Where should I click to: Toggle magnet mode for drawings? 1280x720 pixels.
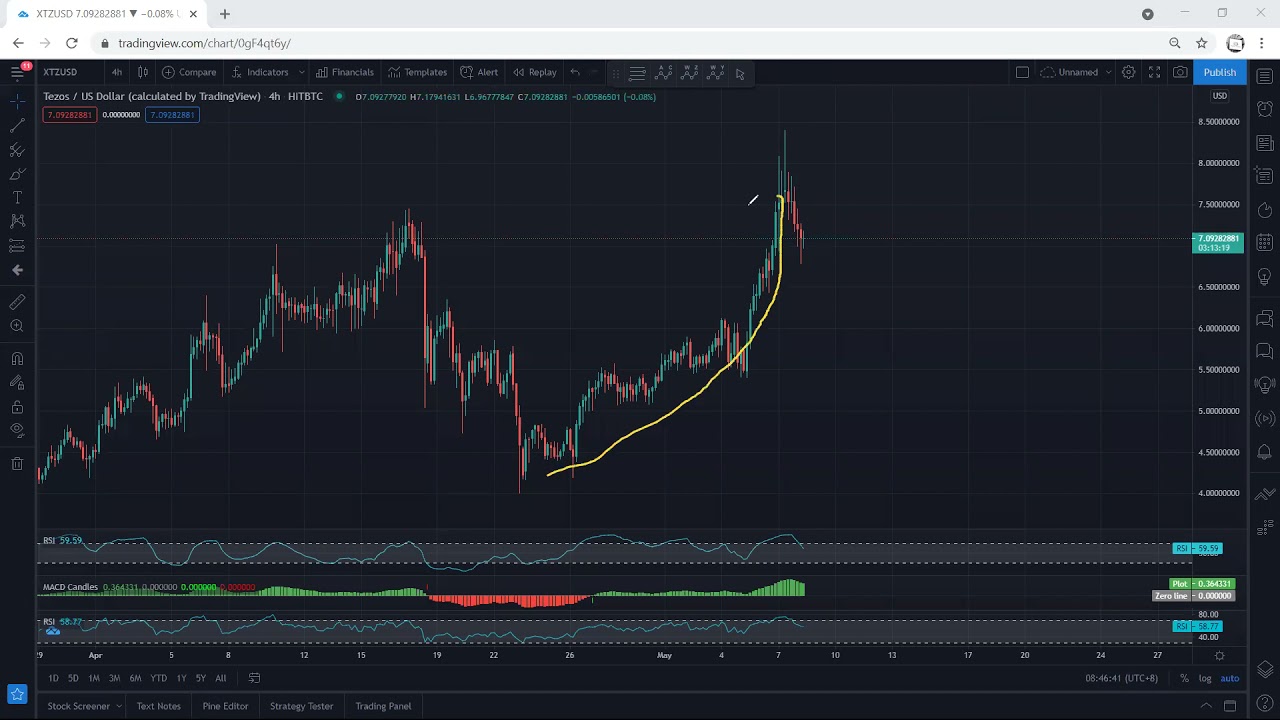17,359
